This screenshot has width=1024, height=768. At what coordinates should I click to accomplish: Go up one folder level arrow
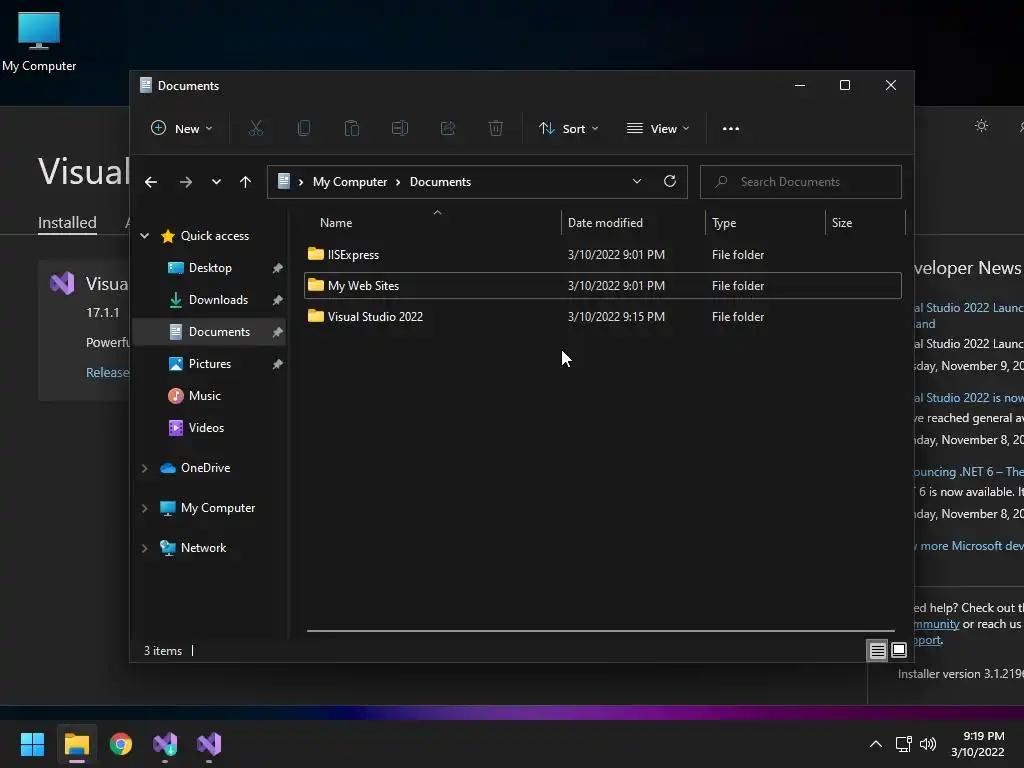coord(245,182)
